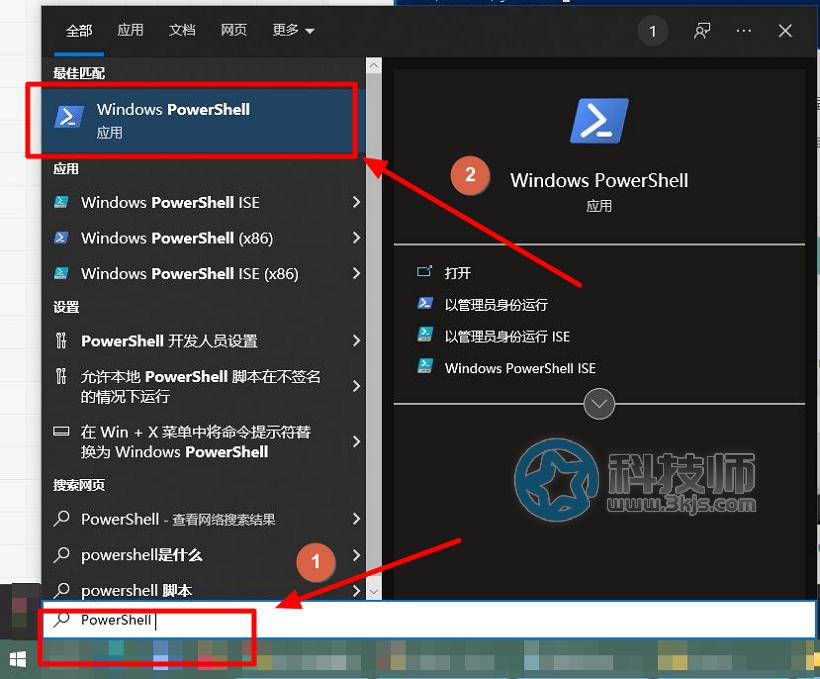
Task: Open 在 Win + X 菜单中将命令提示符替换 setting
Action: click(204, 442)
